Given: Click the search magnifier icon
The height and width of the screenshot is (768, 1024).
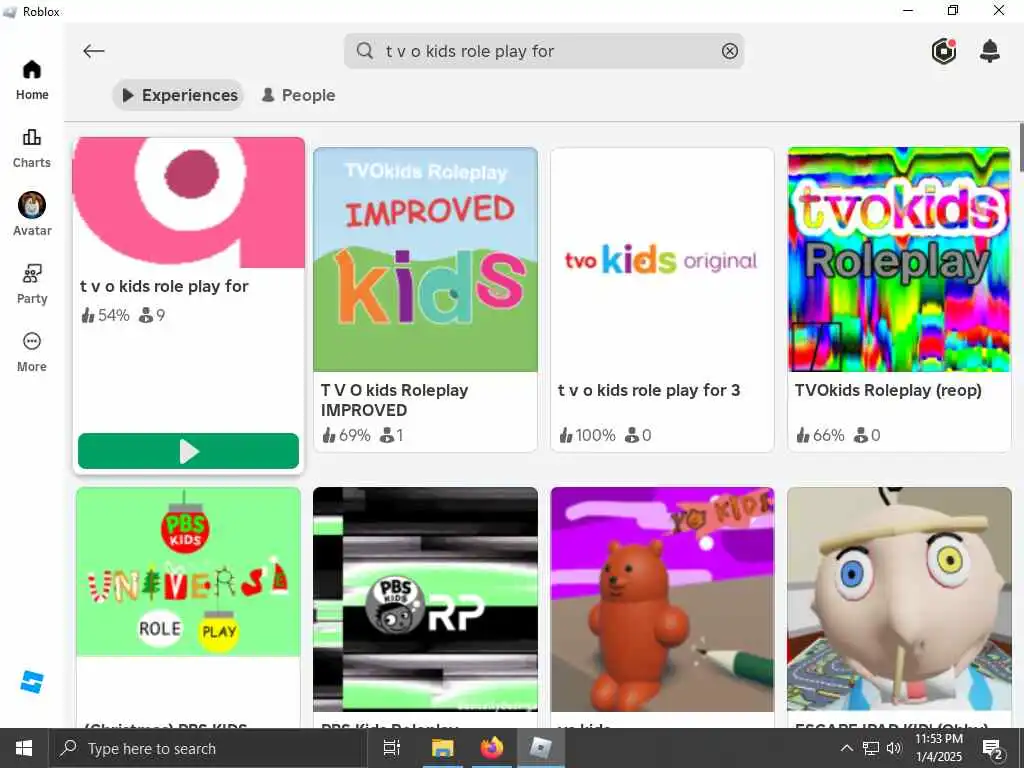Looking at the screenshot, I should 364,51.
